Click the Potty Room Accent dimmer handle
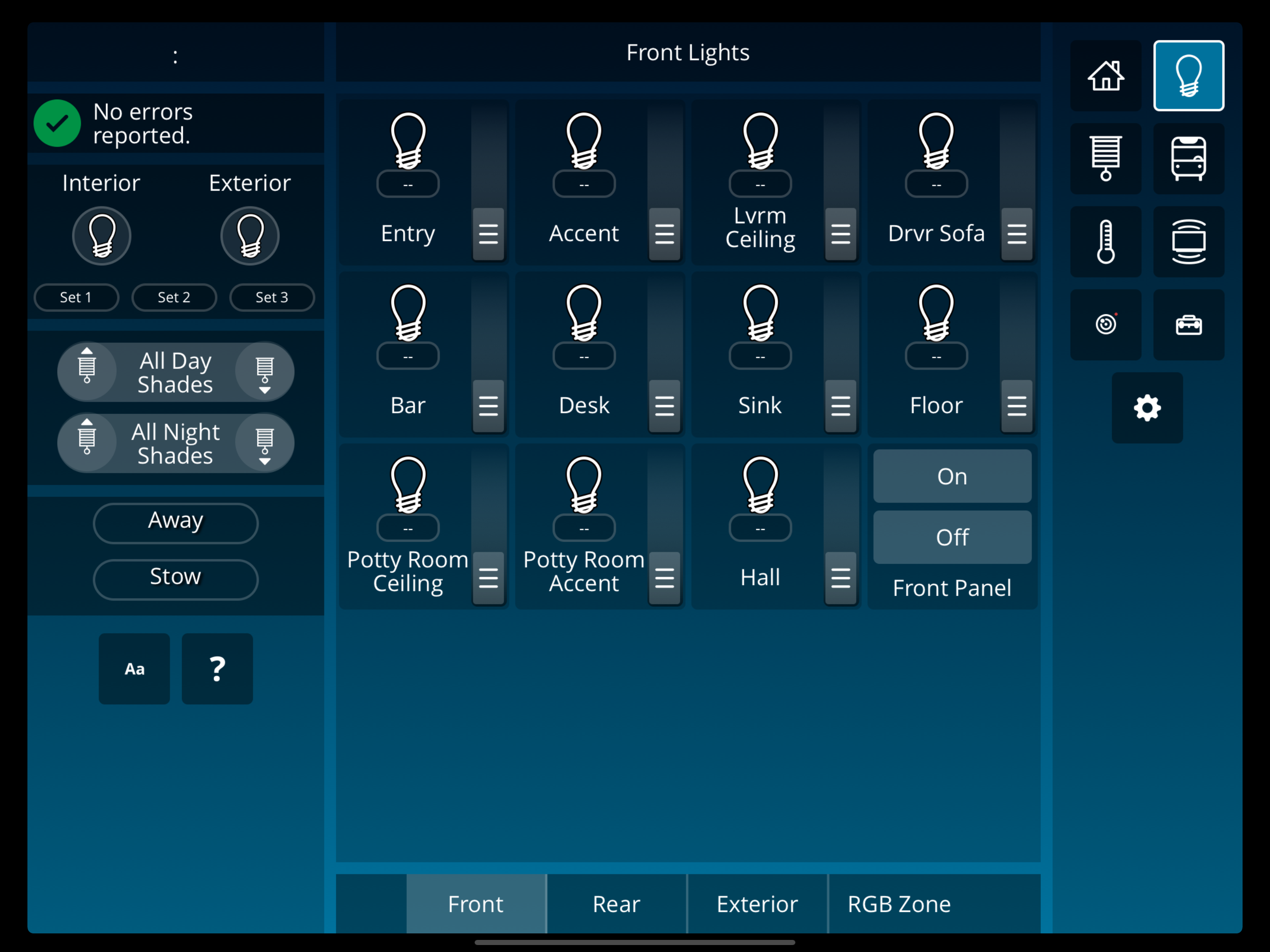This screenshot has height=952, width=1270. (x=664, y=578)
